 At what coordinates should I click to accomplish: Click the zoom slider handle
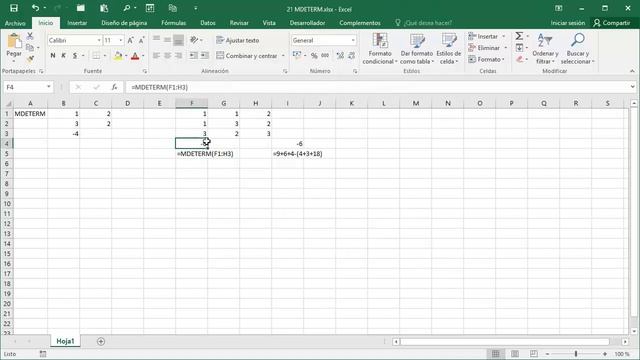(x=576, y=354)
